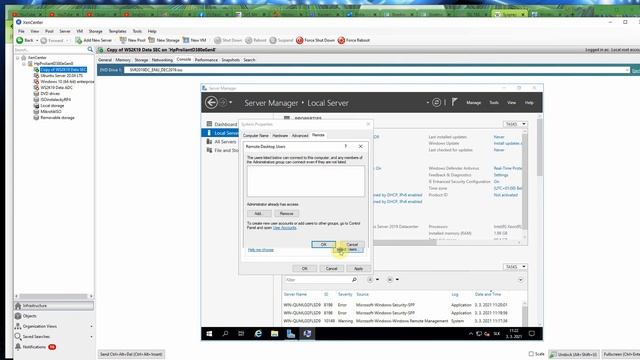Select Local storage in tree
The height and width of the screenshot is (360, 640).
click(52, 105)
